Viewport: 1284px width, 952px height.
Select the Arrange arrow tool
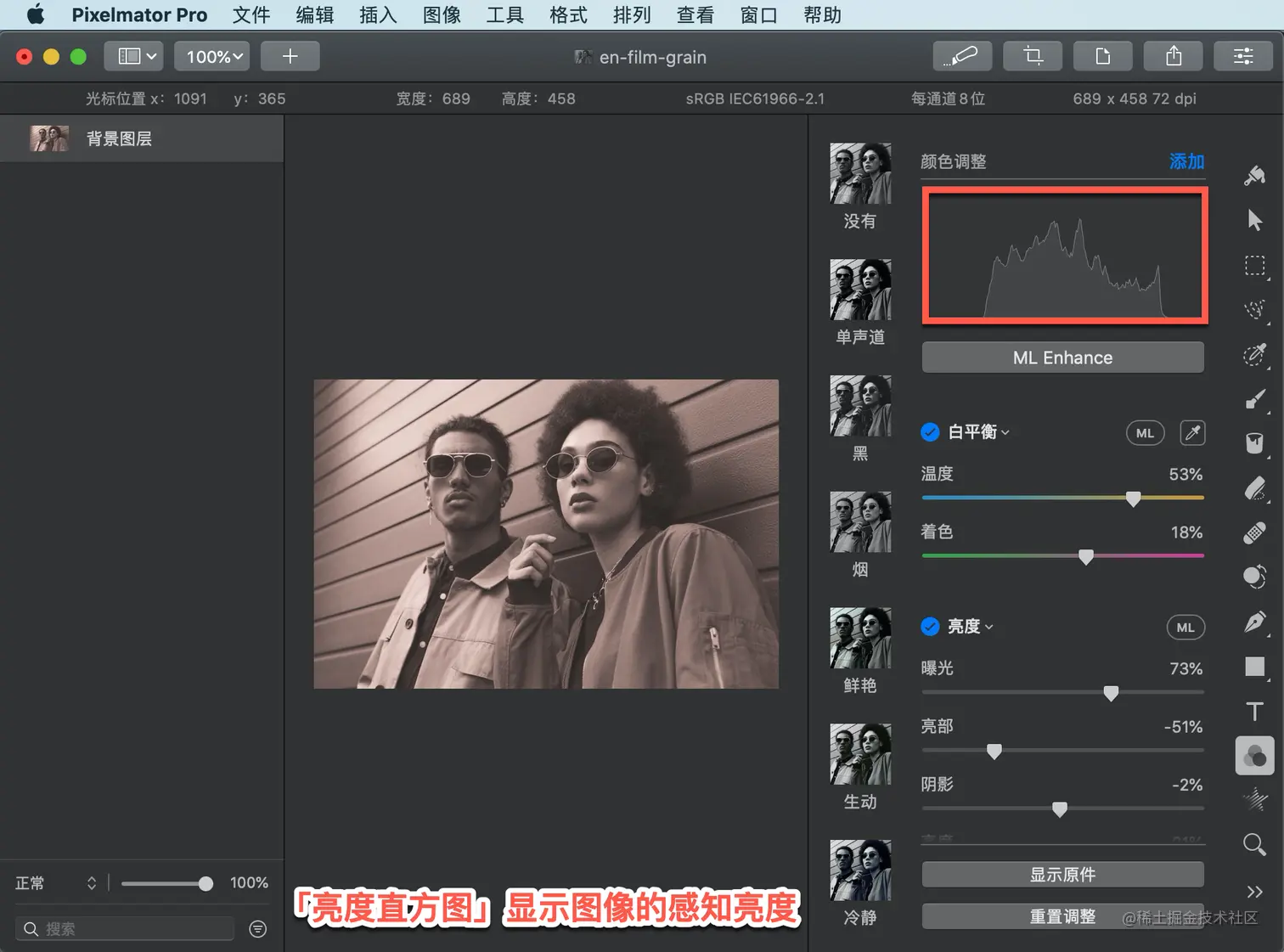click(1254, 220)
